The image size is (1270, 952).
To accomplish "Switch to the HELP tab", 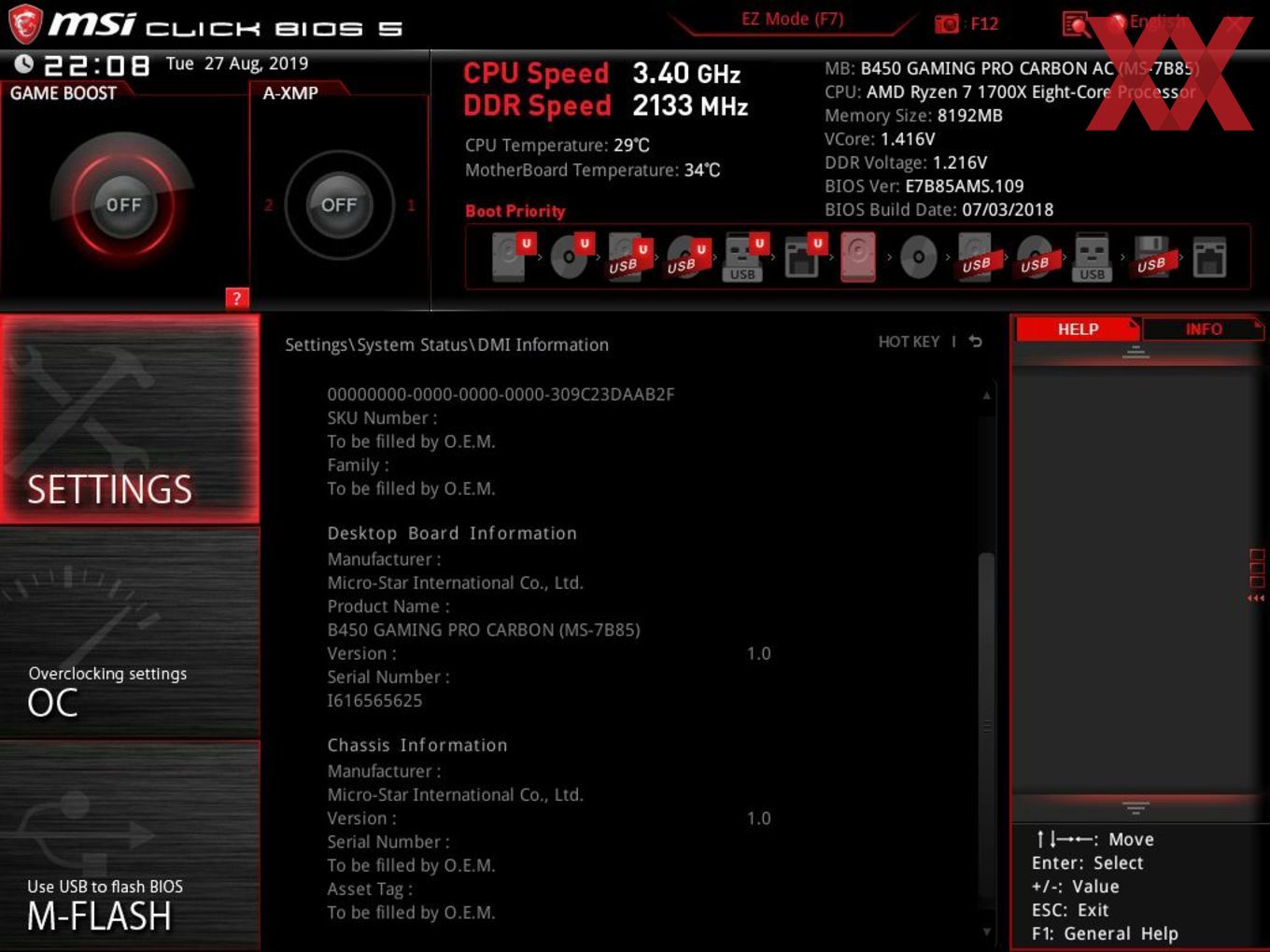I will pos(1078,329).
